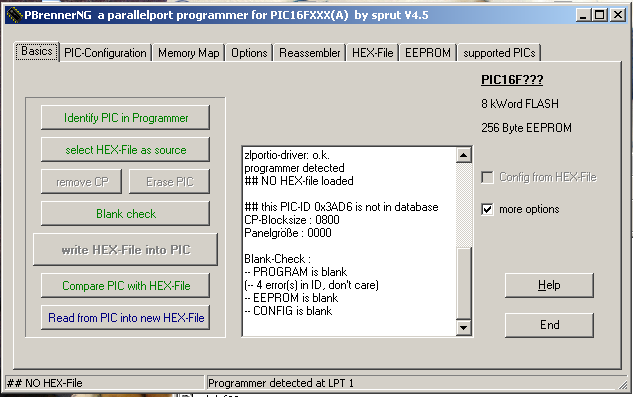Open the HEX-File tab

click(373, 53)
